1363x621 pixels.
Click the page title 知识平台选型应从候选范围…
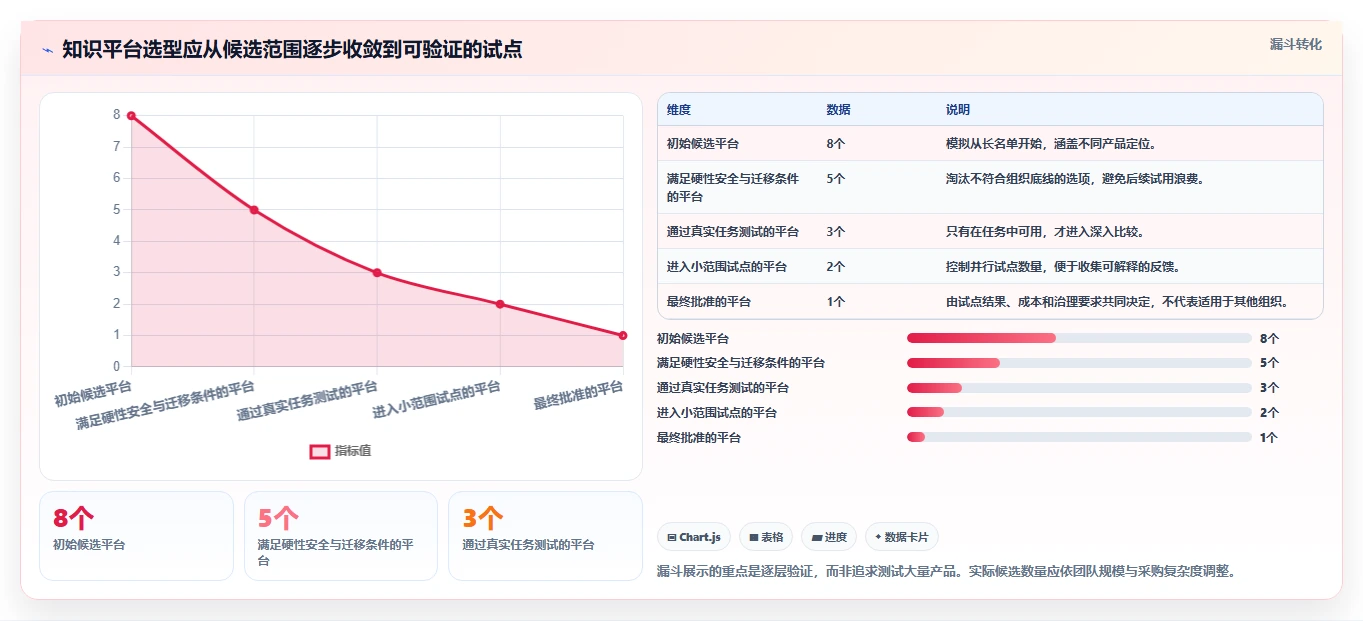(292, 49)
